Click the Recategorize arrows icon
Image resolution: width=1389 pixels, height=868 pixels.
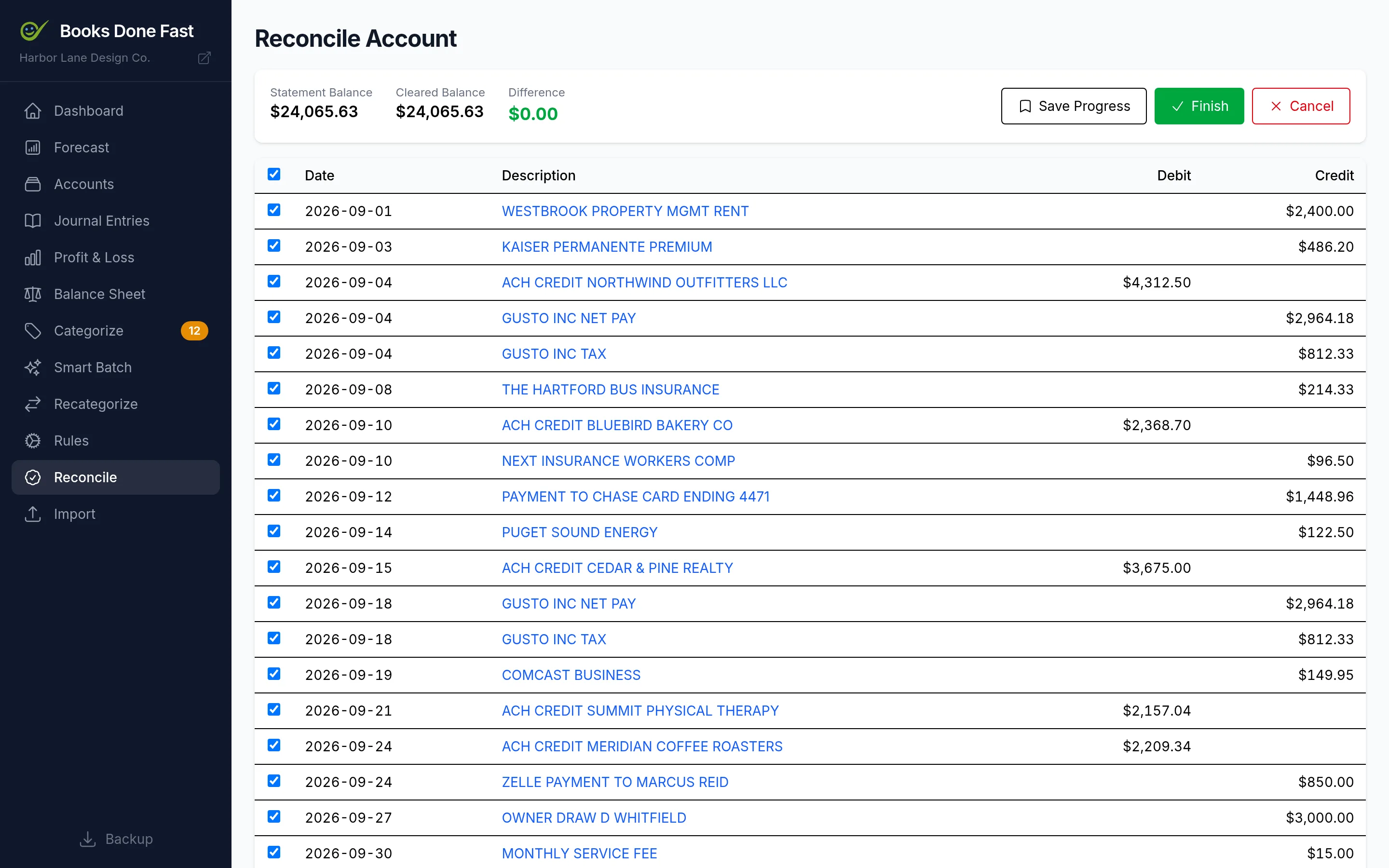point(33,404)
